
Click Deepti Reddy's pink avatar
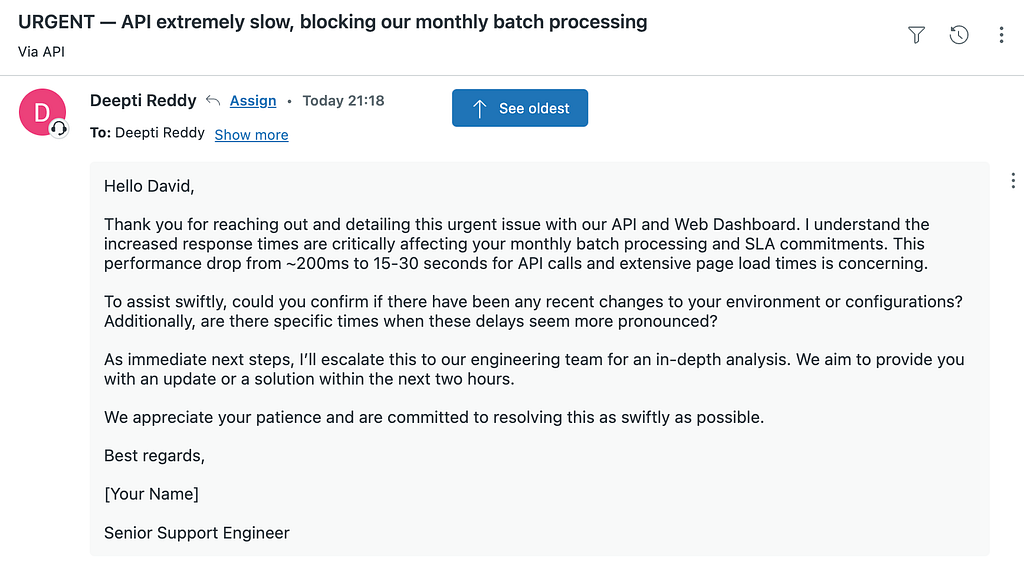click(42, 112)
